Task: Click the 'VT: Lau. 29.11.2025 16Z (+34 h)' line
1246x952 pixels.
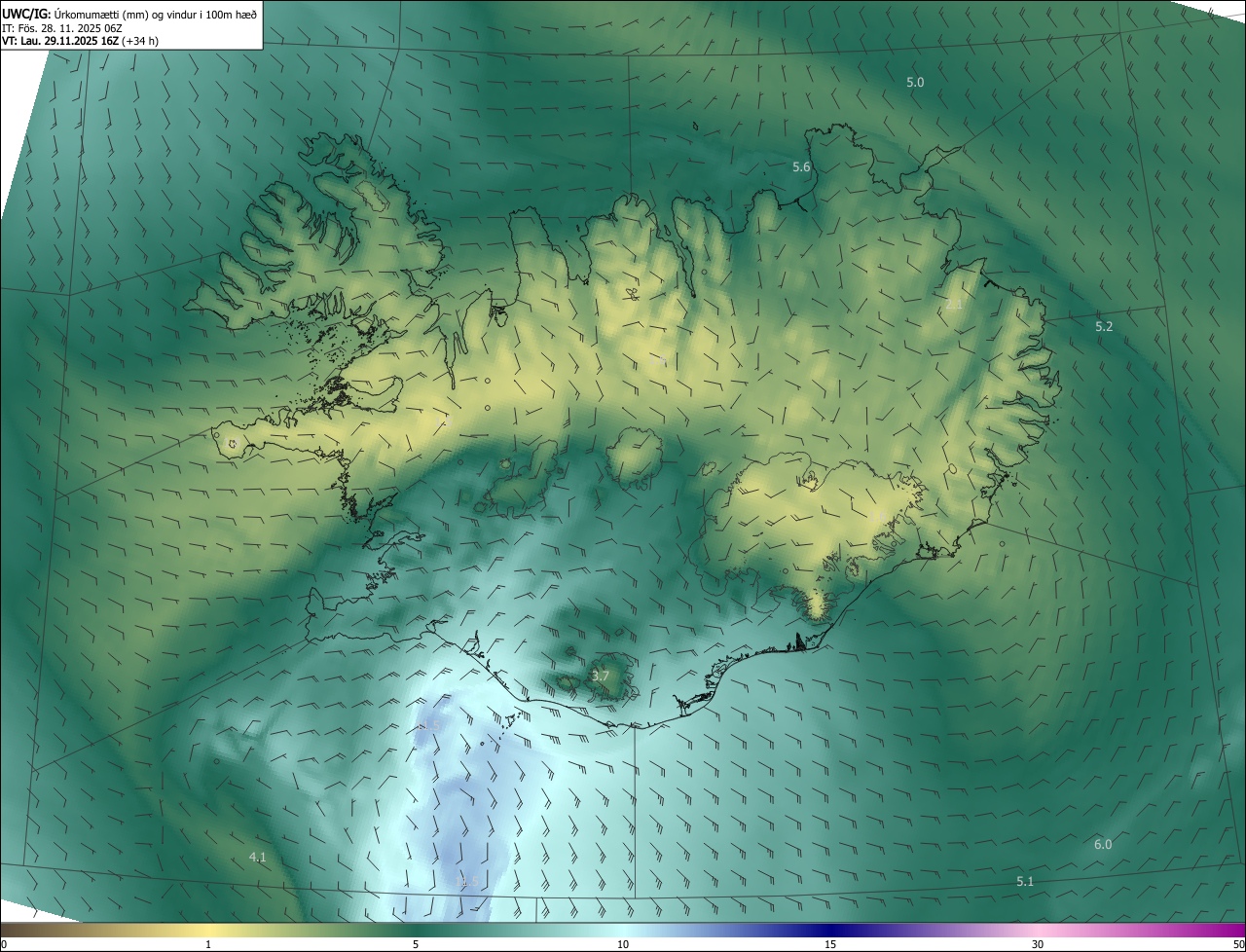Action: (x=79, y=42)
